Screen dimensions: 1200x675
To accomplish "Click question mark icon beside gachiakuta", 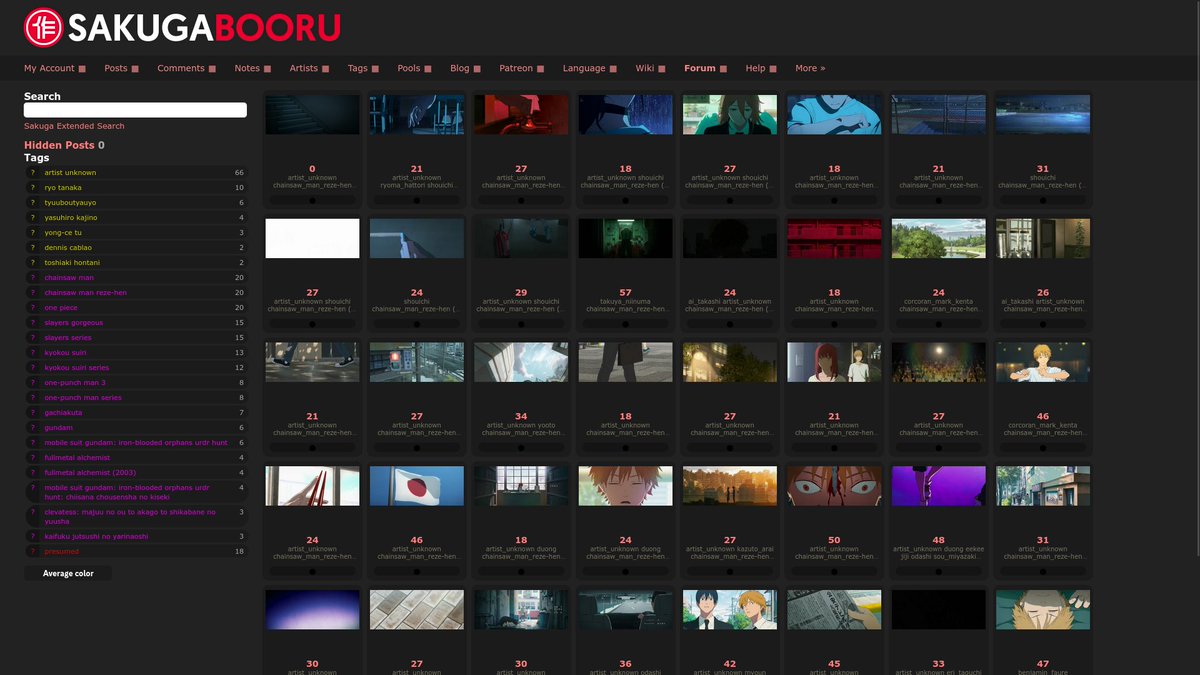I will coord(33,413).
